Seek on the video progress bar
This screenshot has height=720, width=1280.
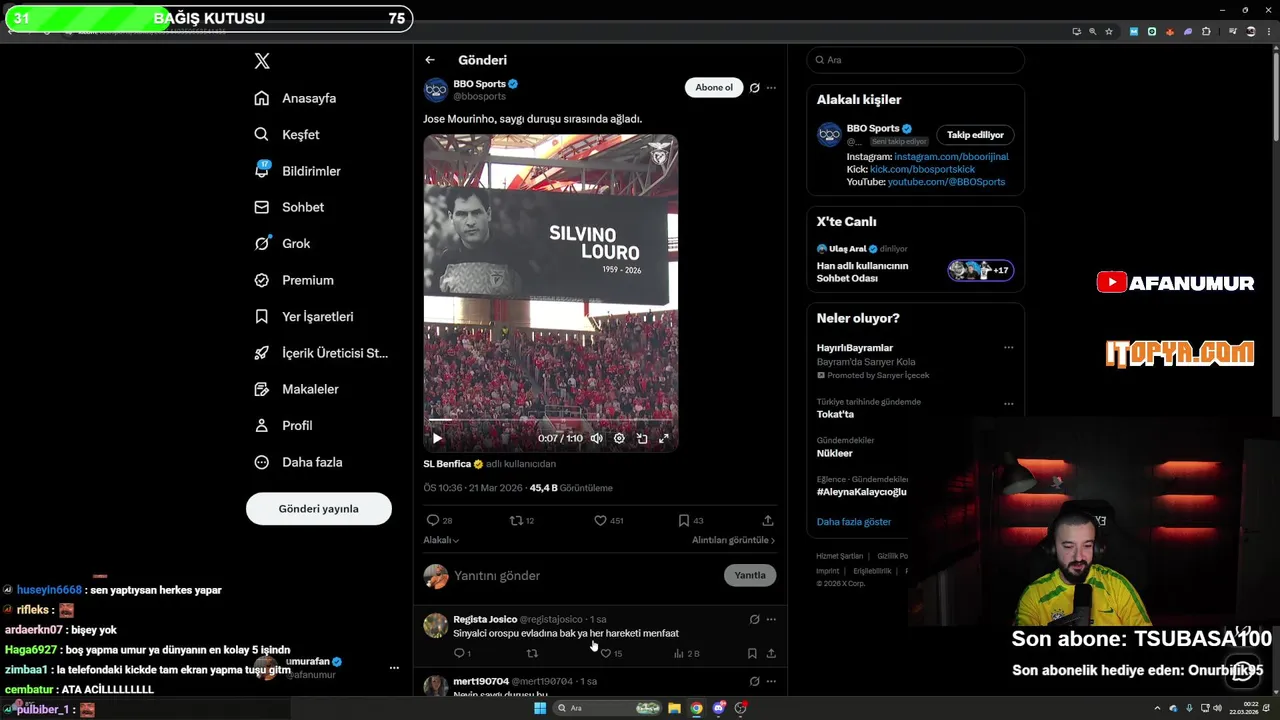click(550, 420)
